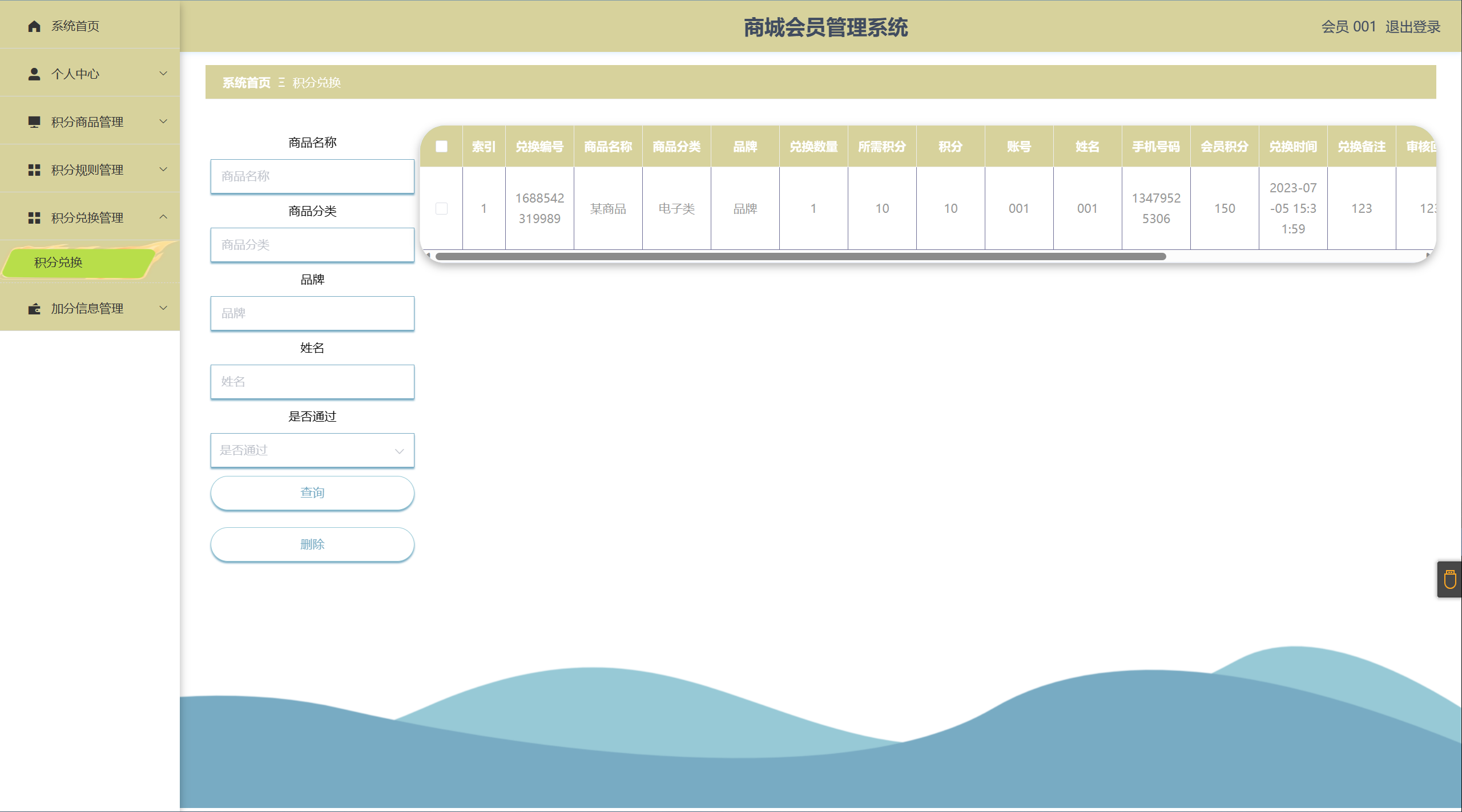Screen dimensions: 1462x812
Task: Click the table's horizontal scrollbar
Action: point(799,256)
